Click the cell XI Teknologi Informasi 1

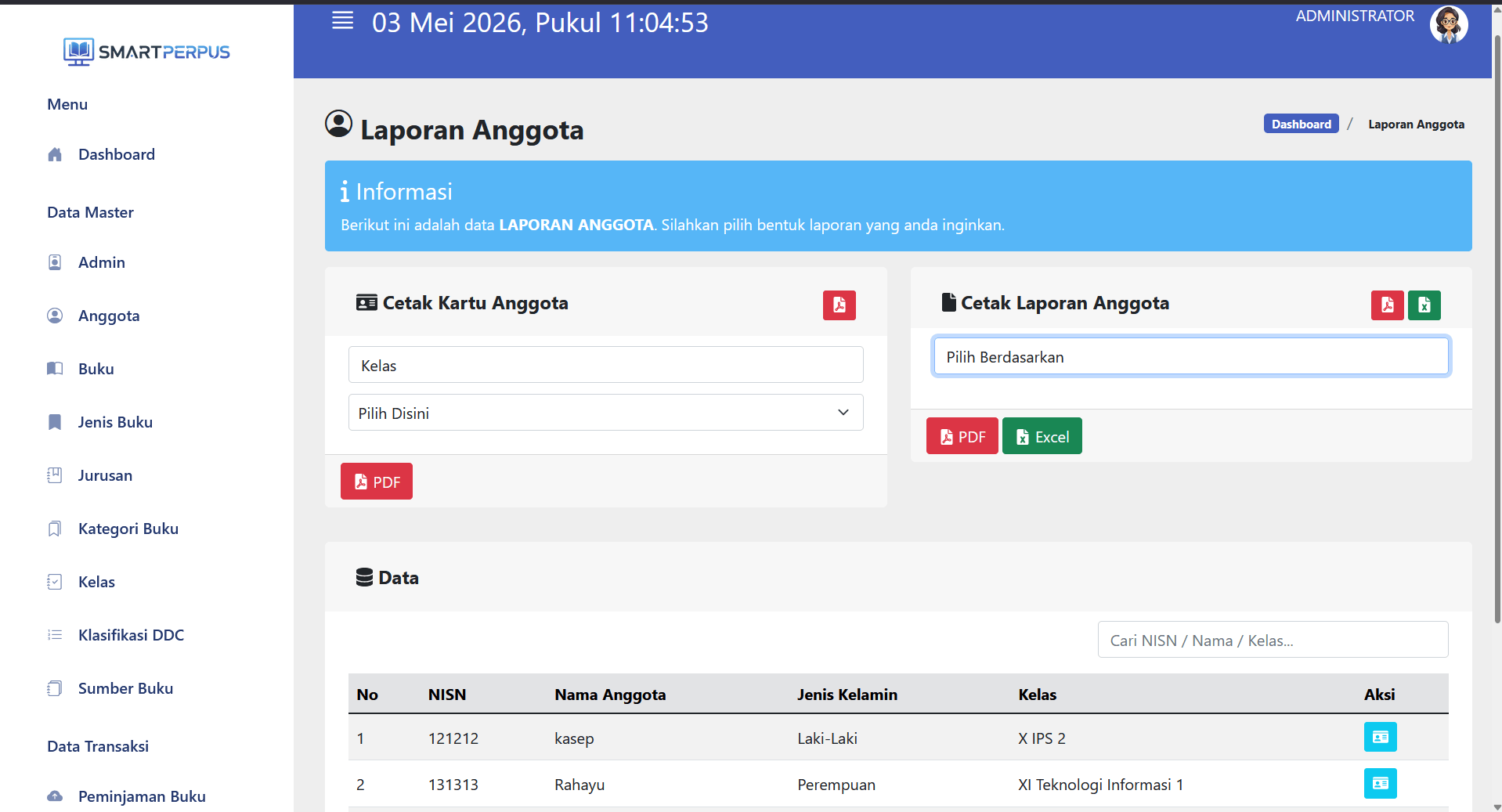tap(1100, 785)
